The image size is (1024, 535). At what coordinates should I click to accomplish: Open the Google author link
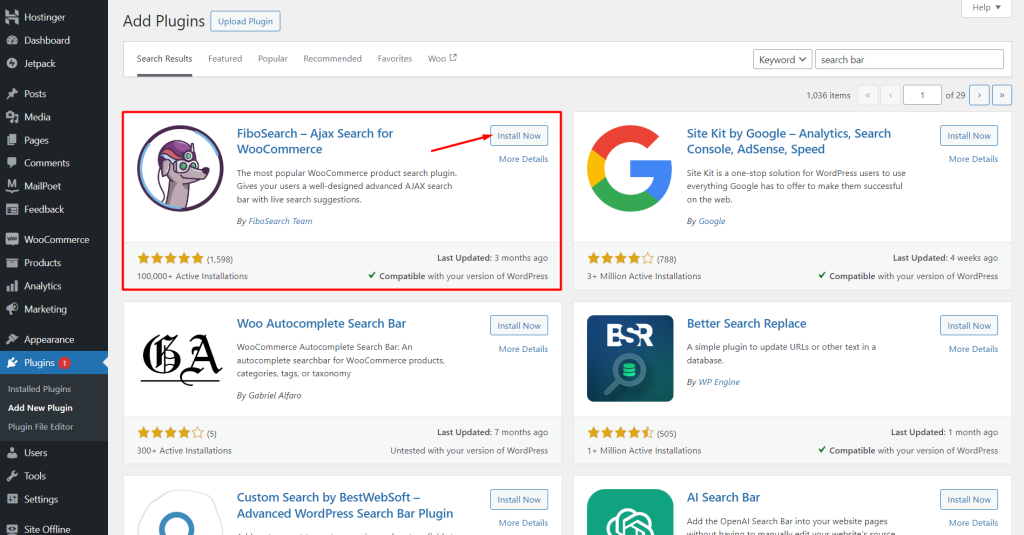(x=712, y=221)
